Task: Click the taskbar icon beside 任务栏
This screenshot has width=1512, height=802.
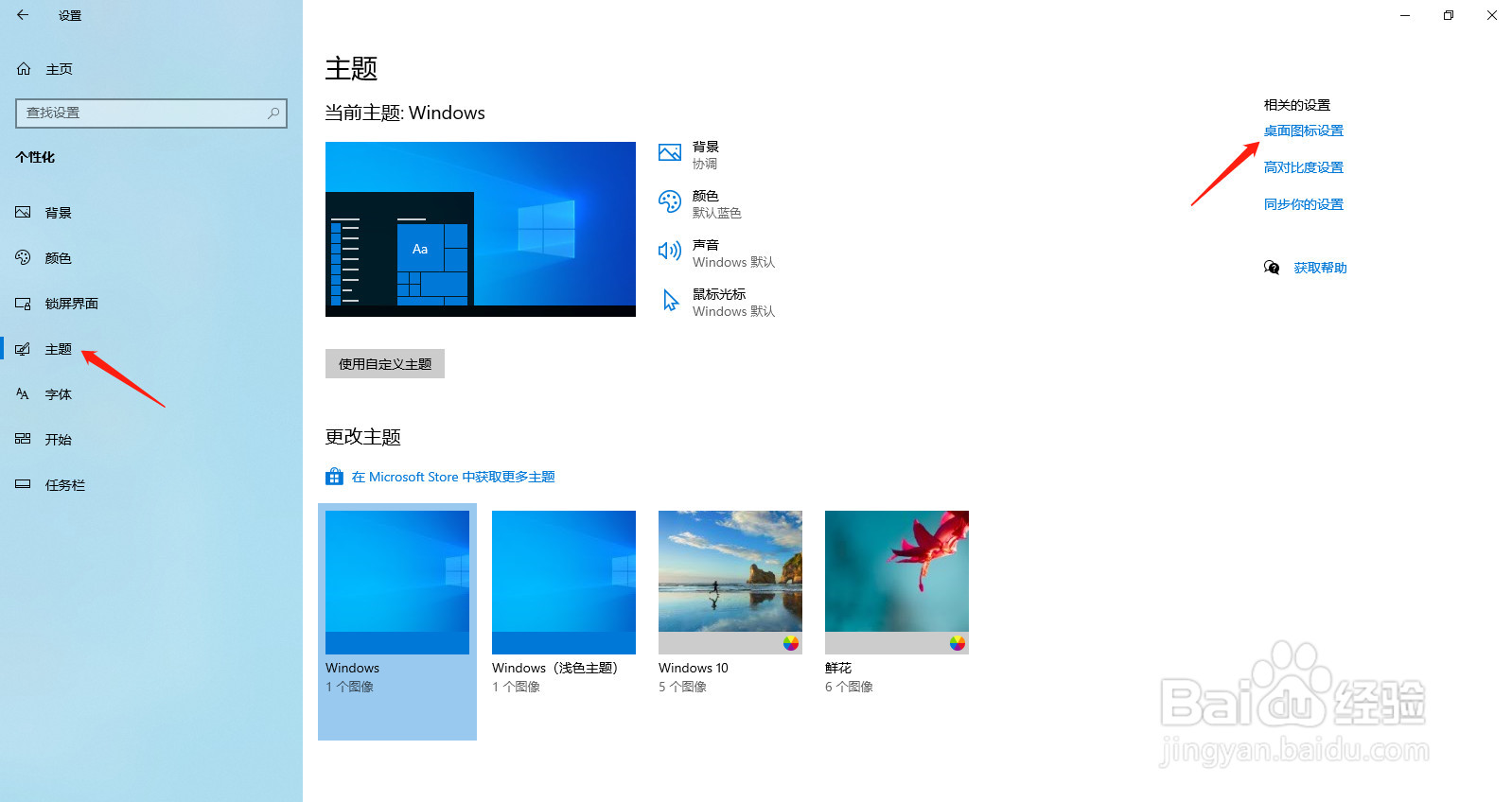Action: click(24, 484)
